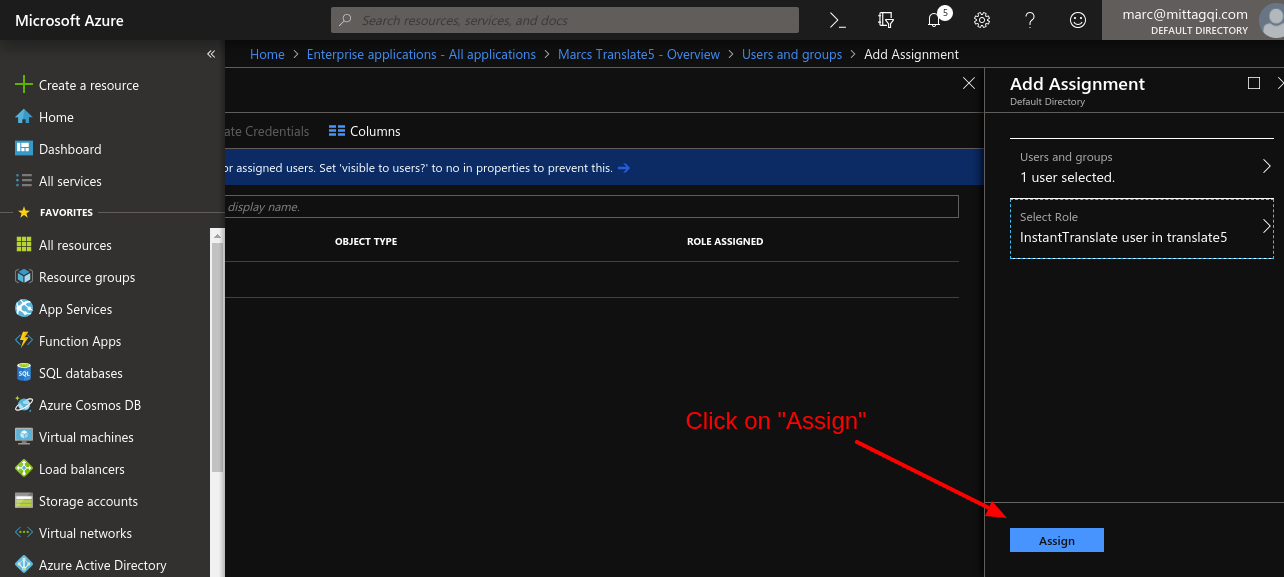Open the settings gear in header
1284x577 pixels.
(982, 20)
